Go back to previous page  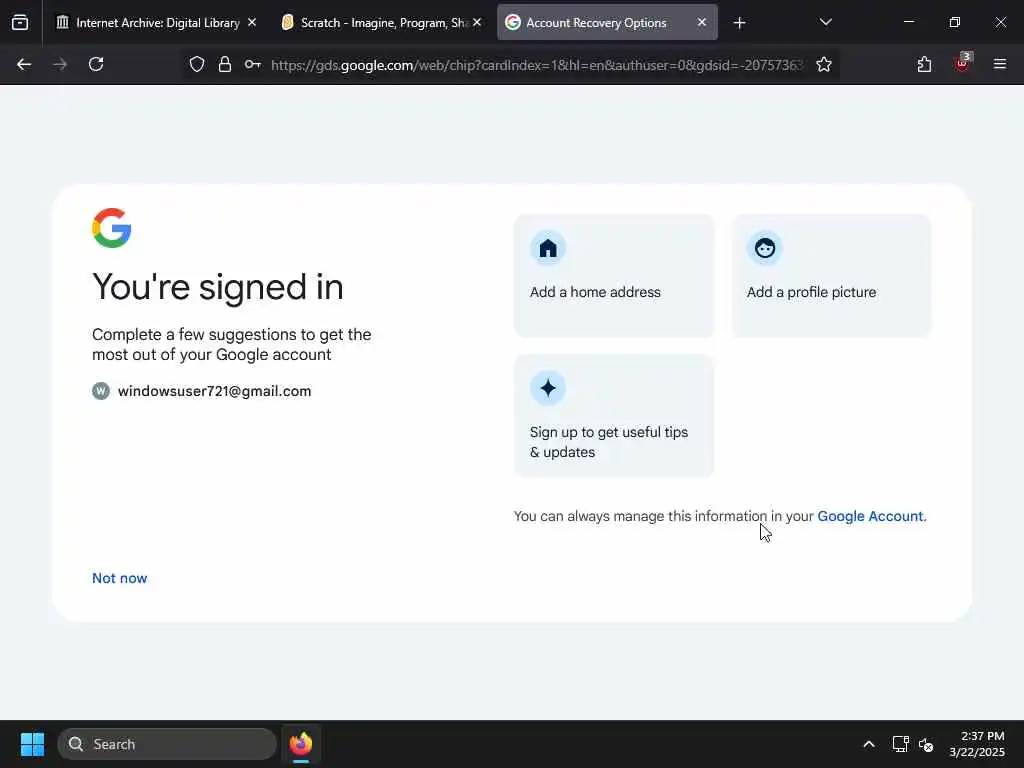point(24,64)
